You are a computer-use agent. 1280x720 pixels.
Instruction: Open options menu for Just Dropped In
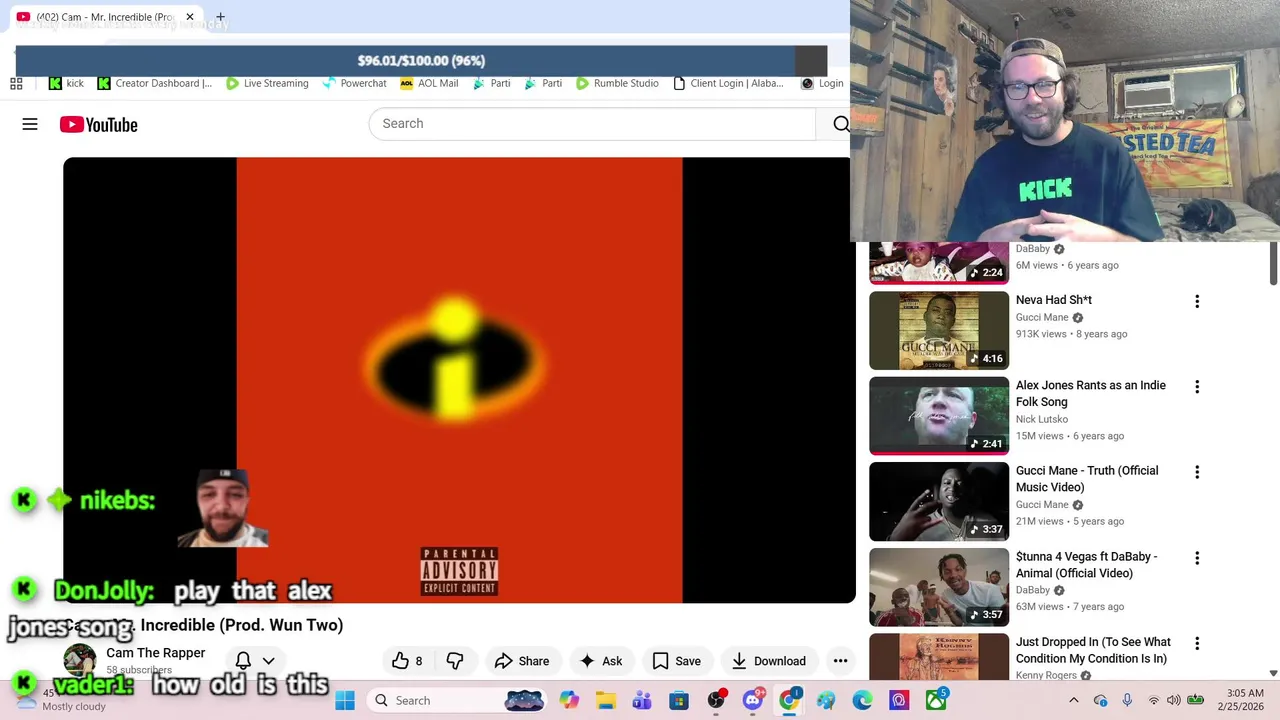[x=1197, y=643]
